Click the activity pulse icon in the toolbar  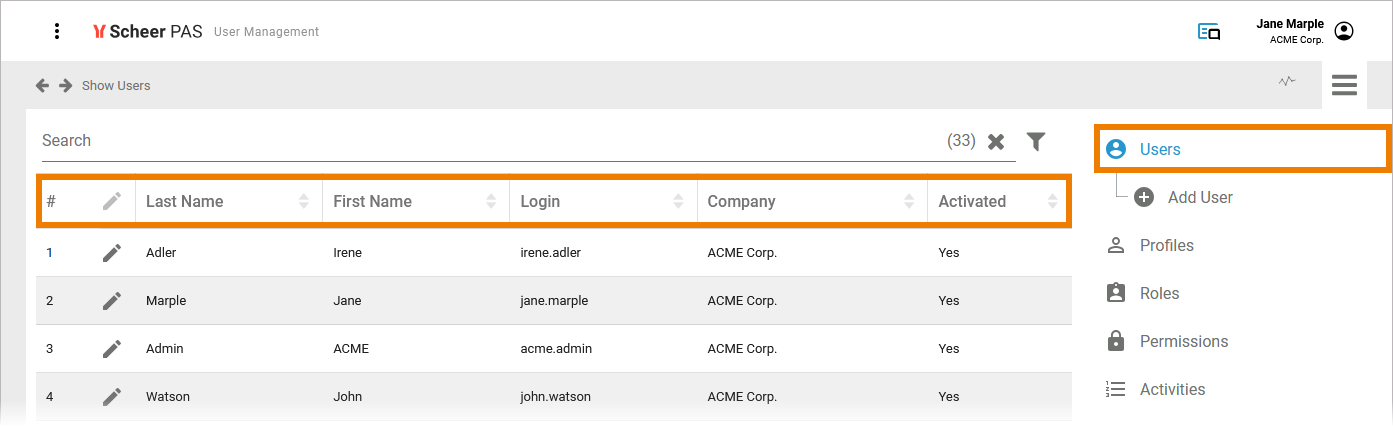click(x=1287, y=81)
